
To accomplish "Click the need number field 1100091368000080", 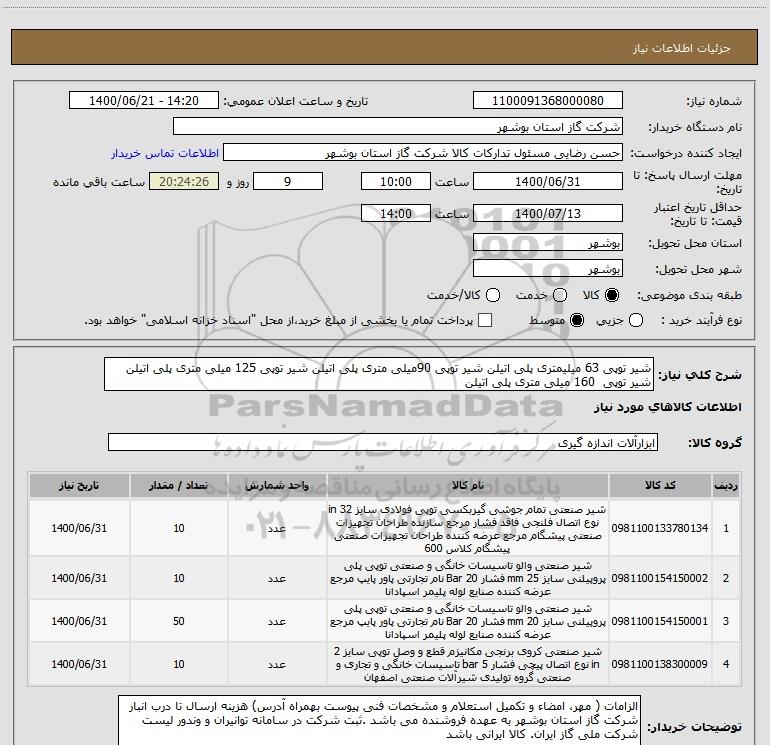I will click(x=548, y=100).
